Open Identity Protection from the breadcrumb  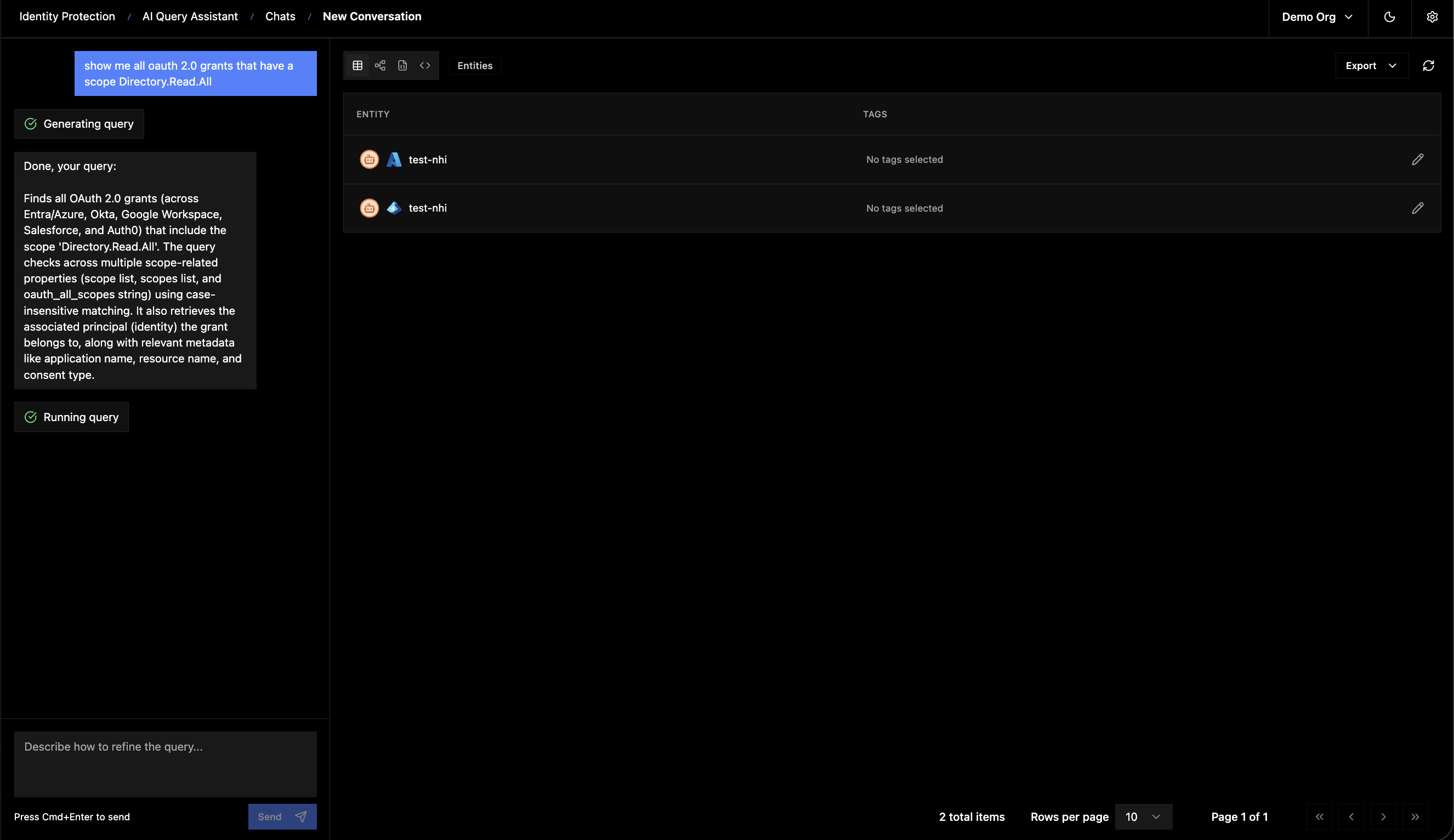[x=67, y=16]
